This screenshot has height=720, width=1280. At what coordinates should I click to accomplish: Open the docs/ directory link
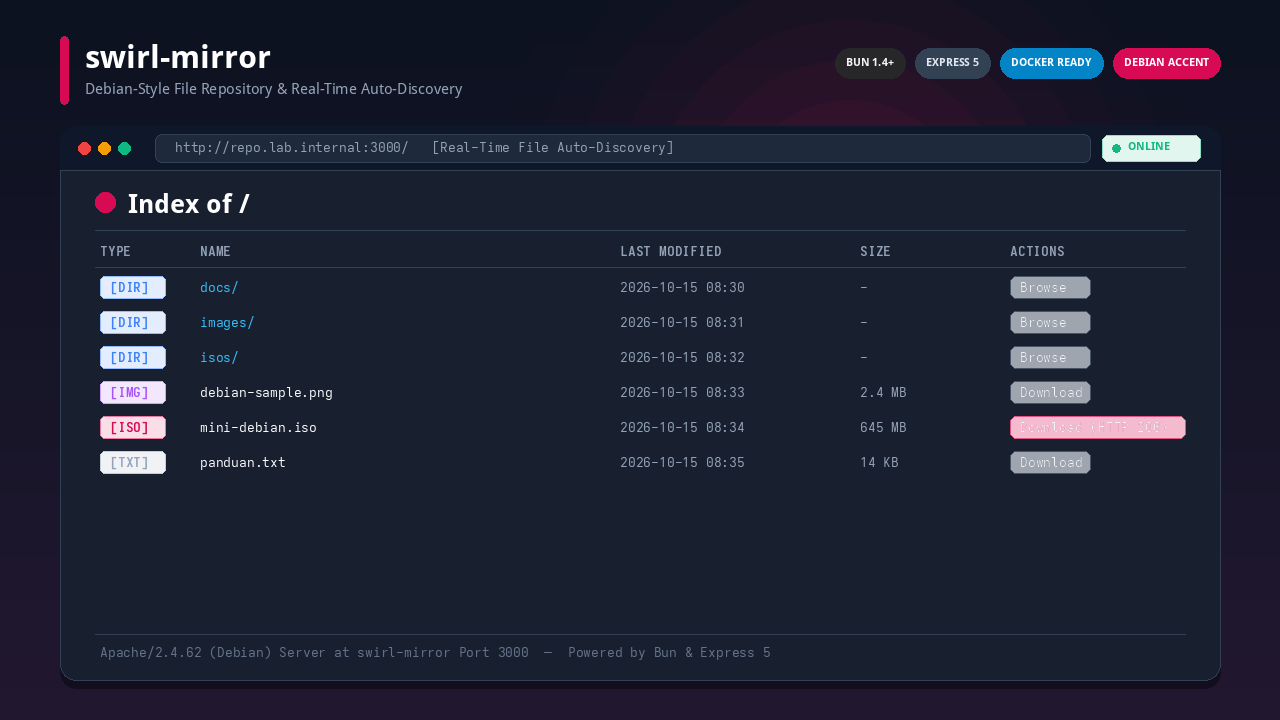coord(219,288)
